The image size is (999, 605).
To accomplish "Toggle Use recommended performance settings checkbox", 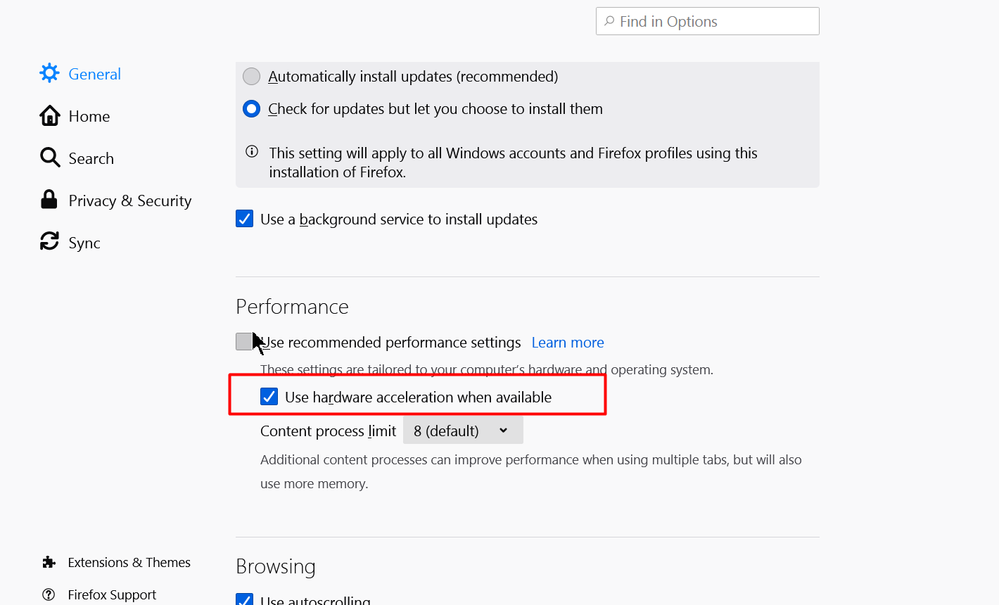I will (x=244, y=341).
